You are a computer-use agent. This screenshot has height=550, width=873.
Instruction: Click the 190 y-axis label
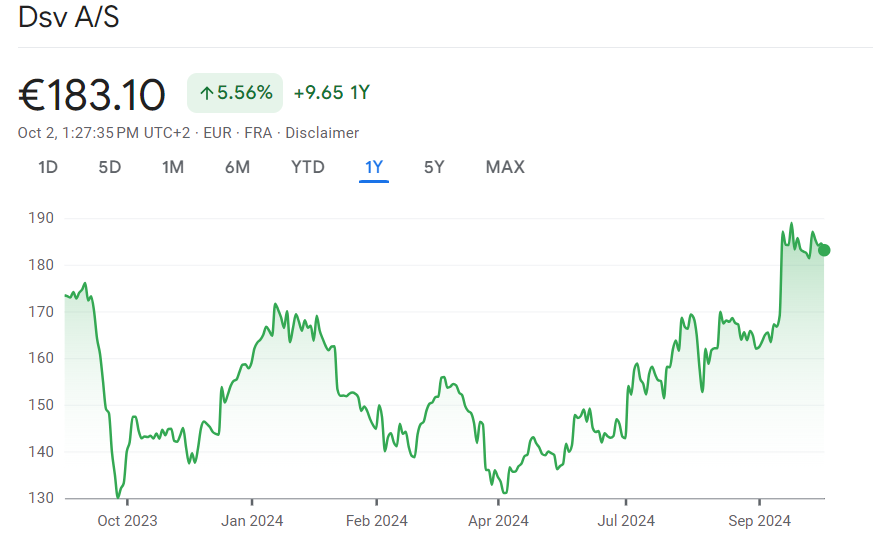41,218
